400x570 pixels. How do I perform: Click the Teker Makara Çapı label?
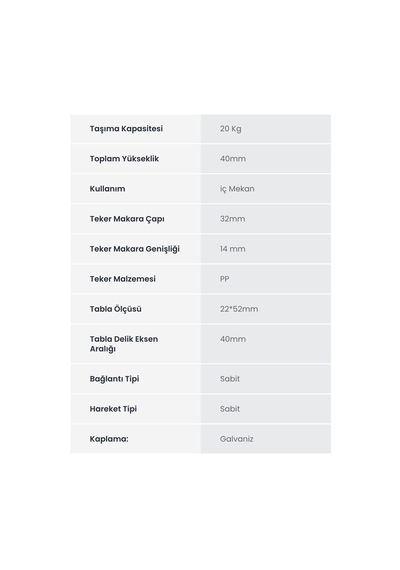pos(127,219)
